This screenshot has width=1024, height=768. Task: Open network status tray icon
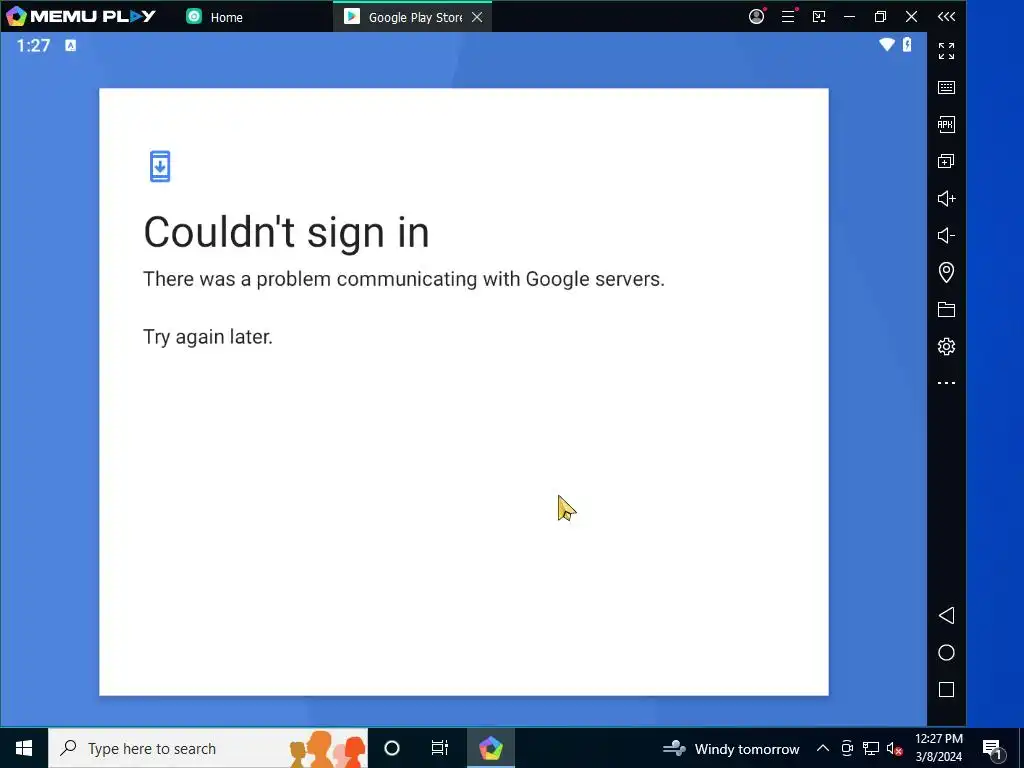coord(871,748)
